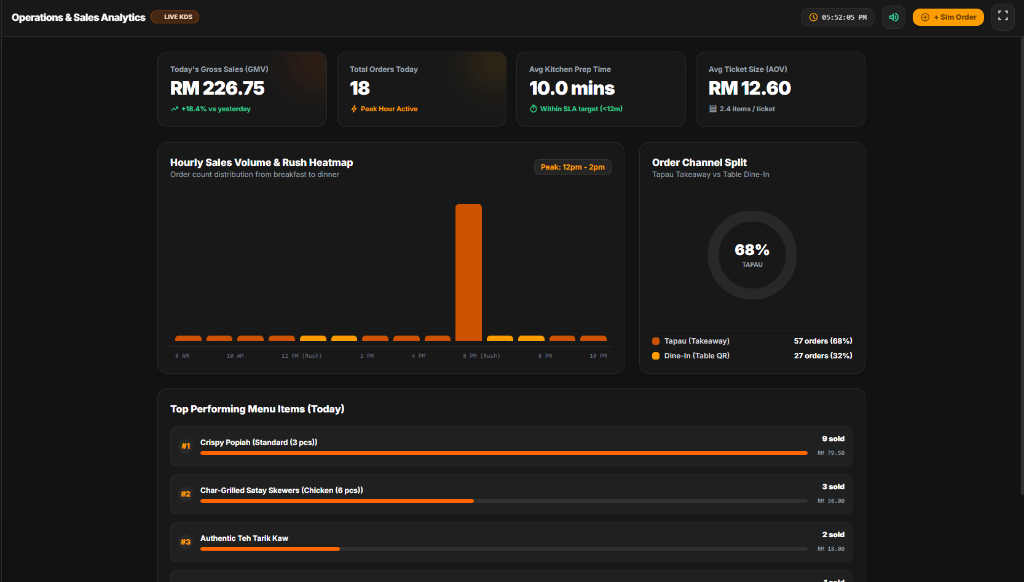Screen dimensions: 1024x582
Task: Click the RM 18.00 revenue value
Action: [831, 549]
